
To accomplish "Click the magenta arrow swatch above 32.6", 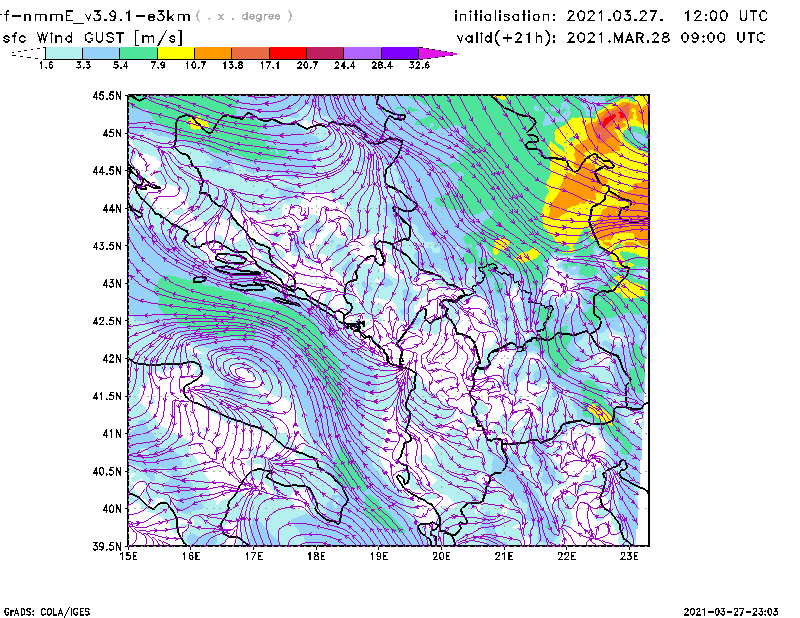I will click(437, 53).
